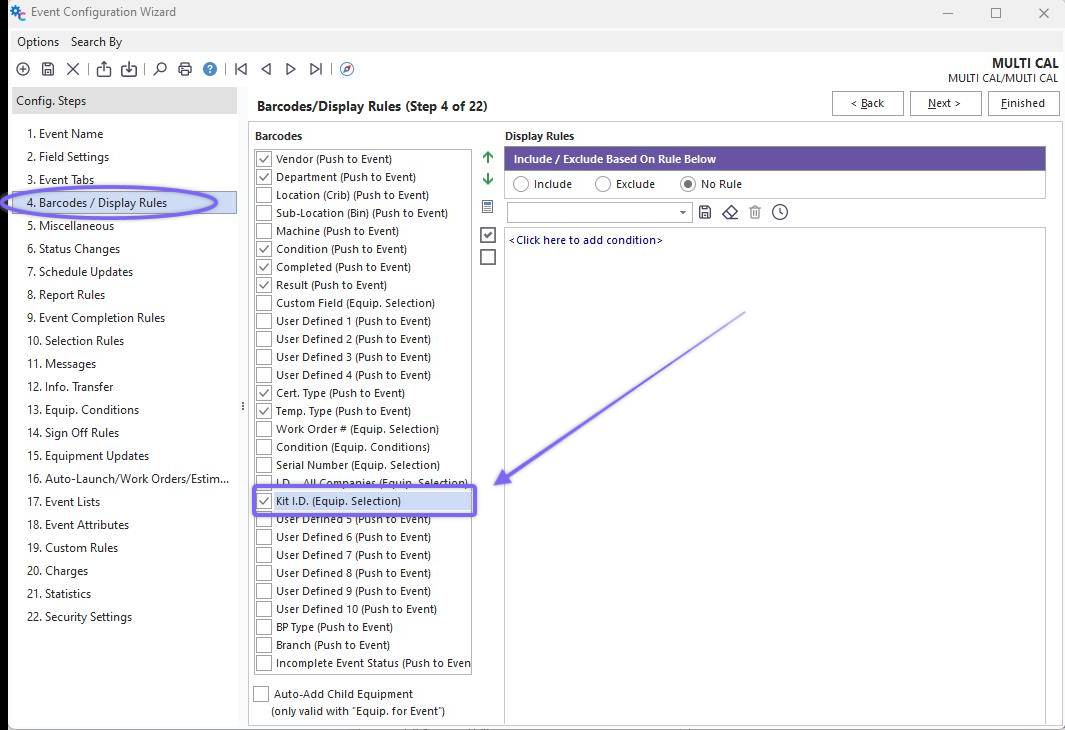Viewport: 1065px width, 730px height.
Task: Jump to the first record using toolbar arrow
Action: [241, 69]
